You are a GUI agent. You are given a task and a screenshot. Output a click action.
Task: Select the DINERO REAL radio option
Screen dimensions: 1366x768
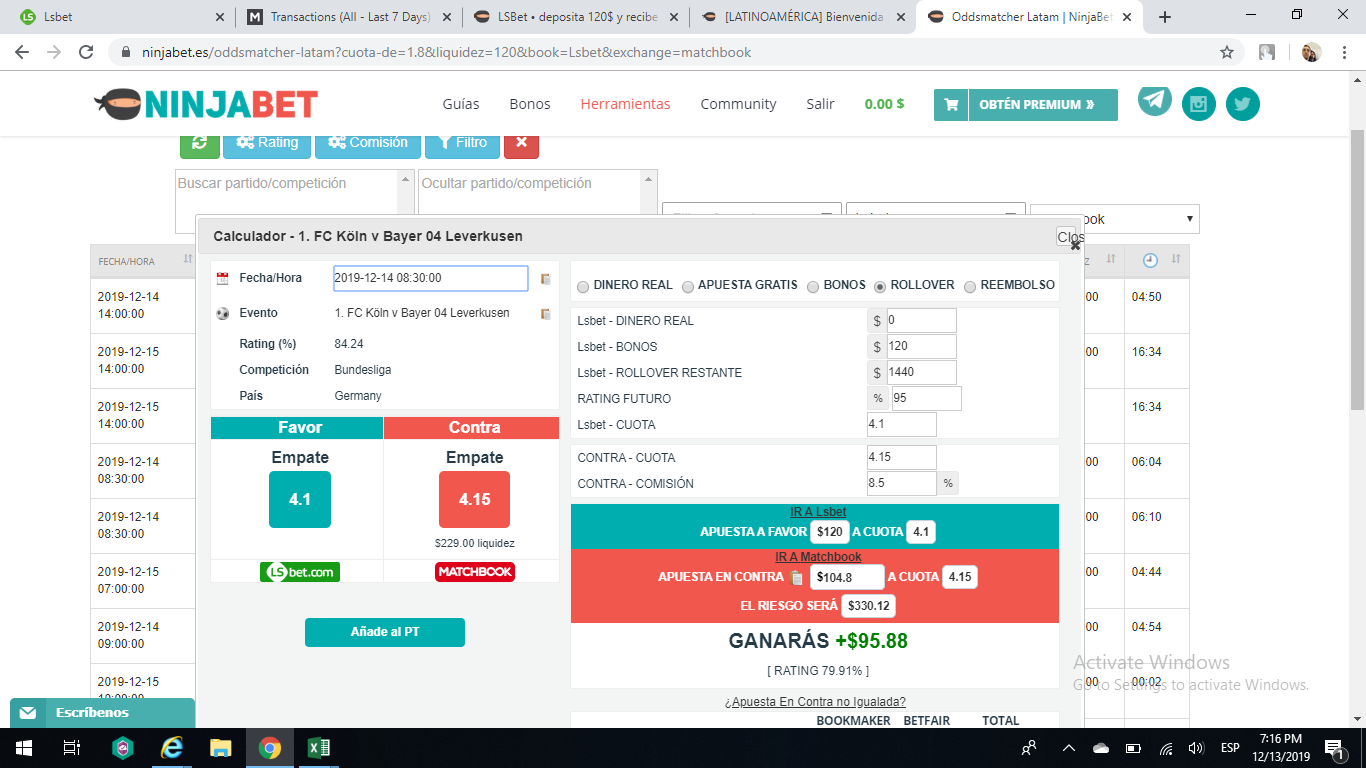583,286
